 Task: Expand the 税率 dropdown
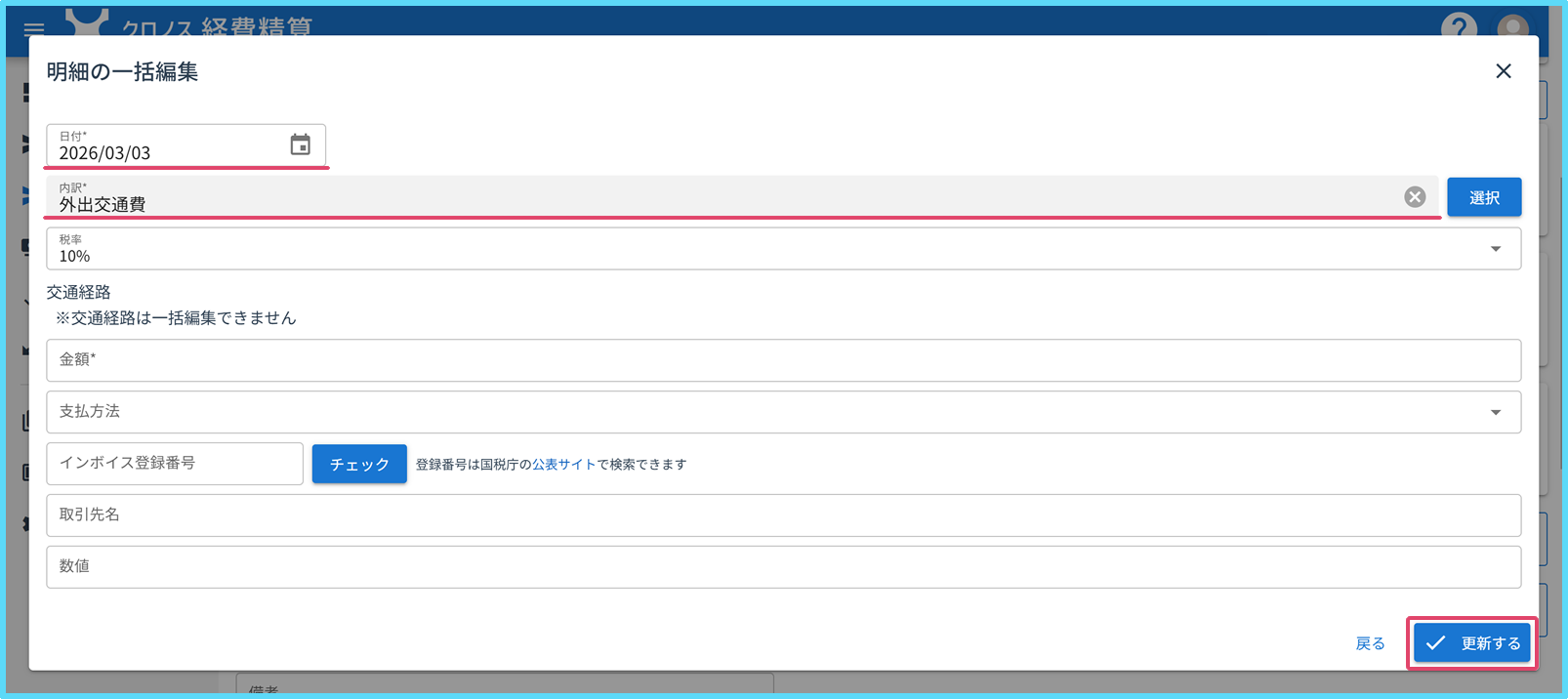click(1495, 249)
